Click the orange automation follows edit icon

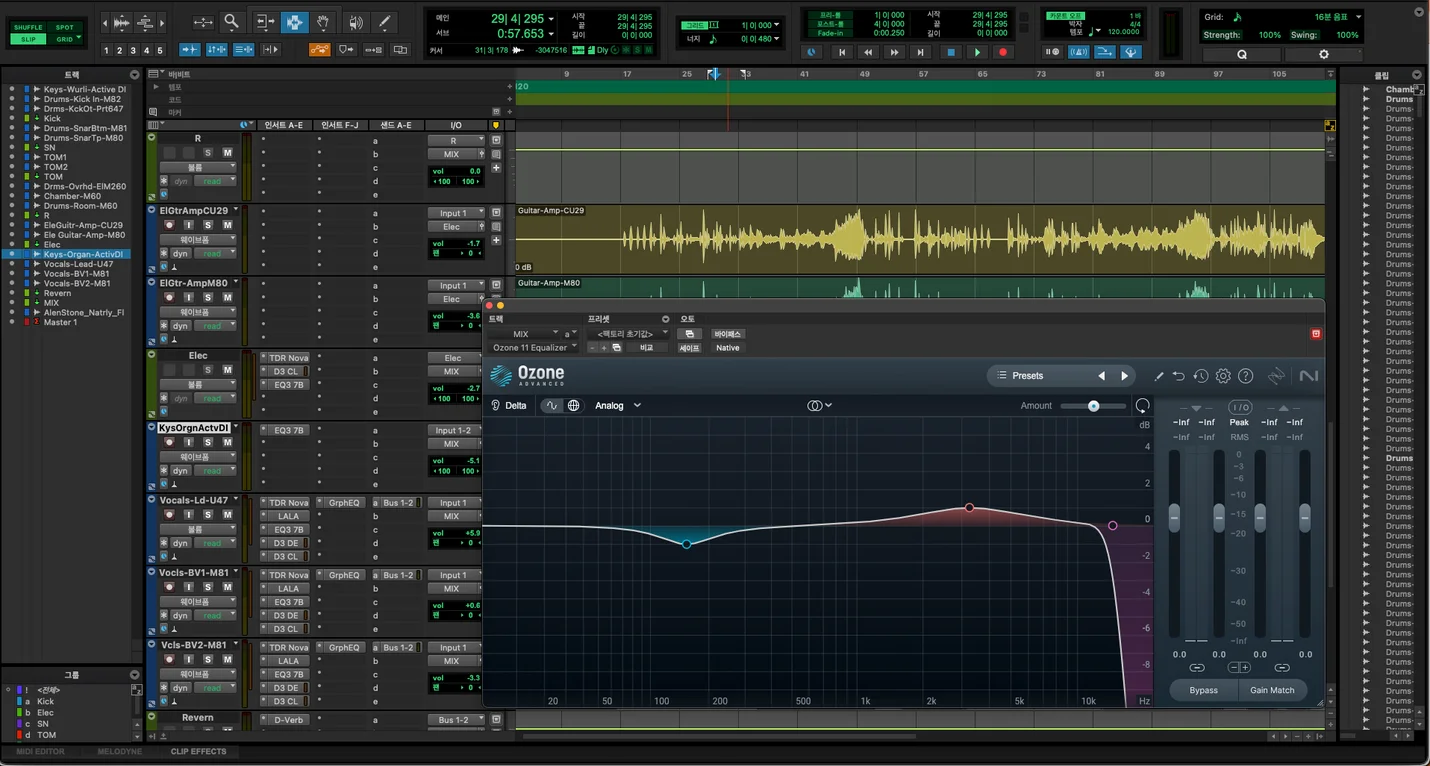[x=319, y=49]
